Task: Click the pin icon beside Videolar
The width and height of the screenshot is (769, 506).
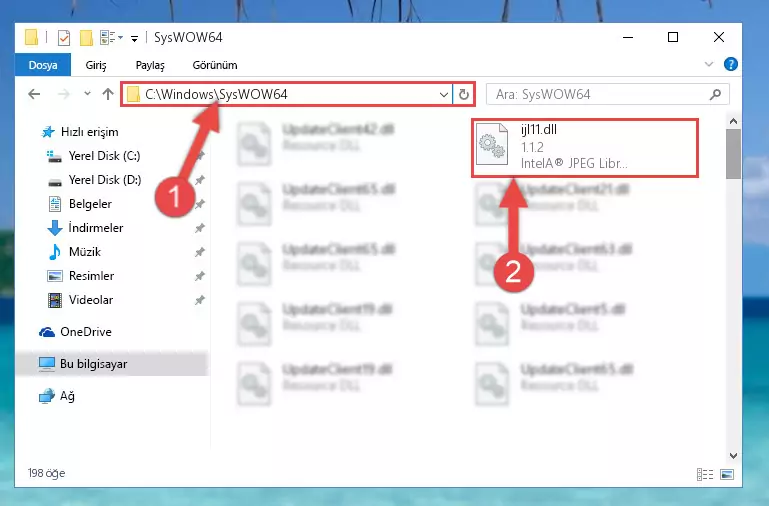Action: coord(200,300)
